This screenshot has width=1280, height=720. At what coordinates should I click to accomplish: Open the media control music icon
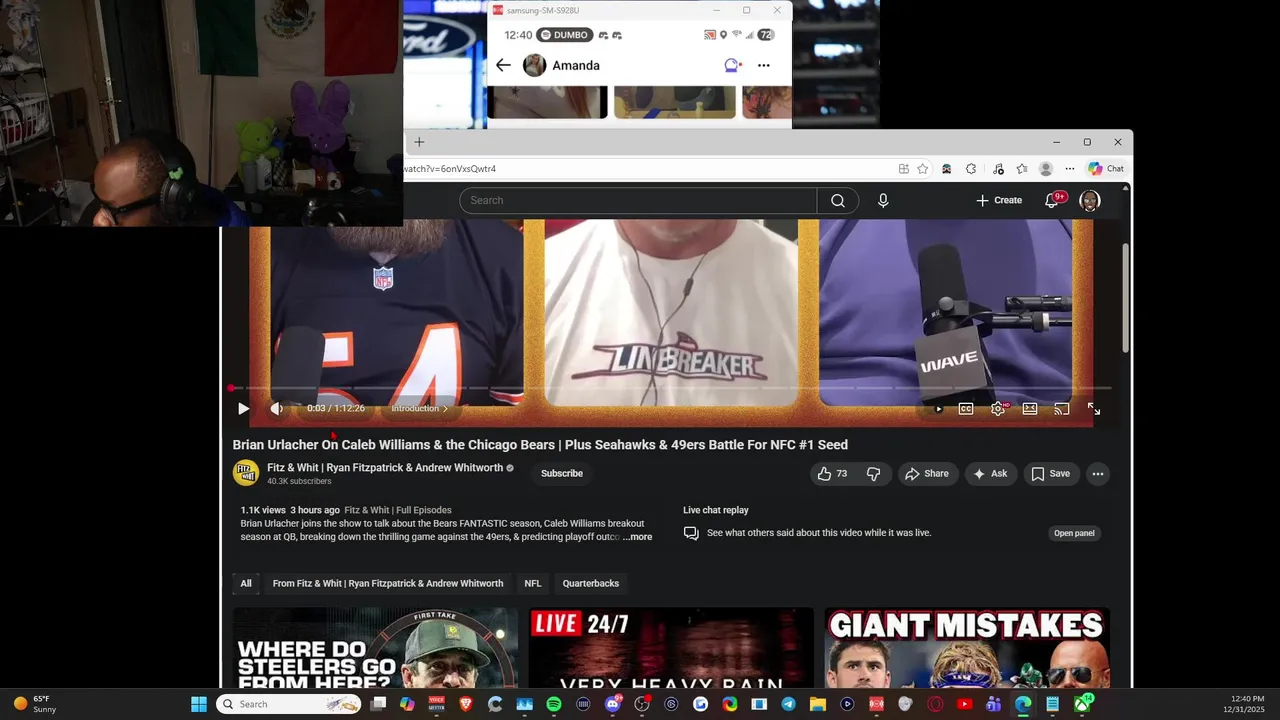(x=998, y=169)
